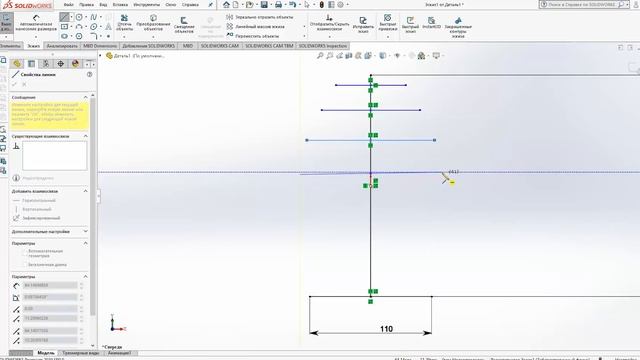Select the Sketch Text tool
The image size is (640, 360).
click(x=108, y=27)
